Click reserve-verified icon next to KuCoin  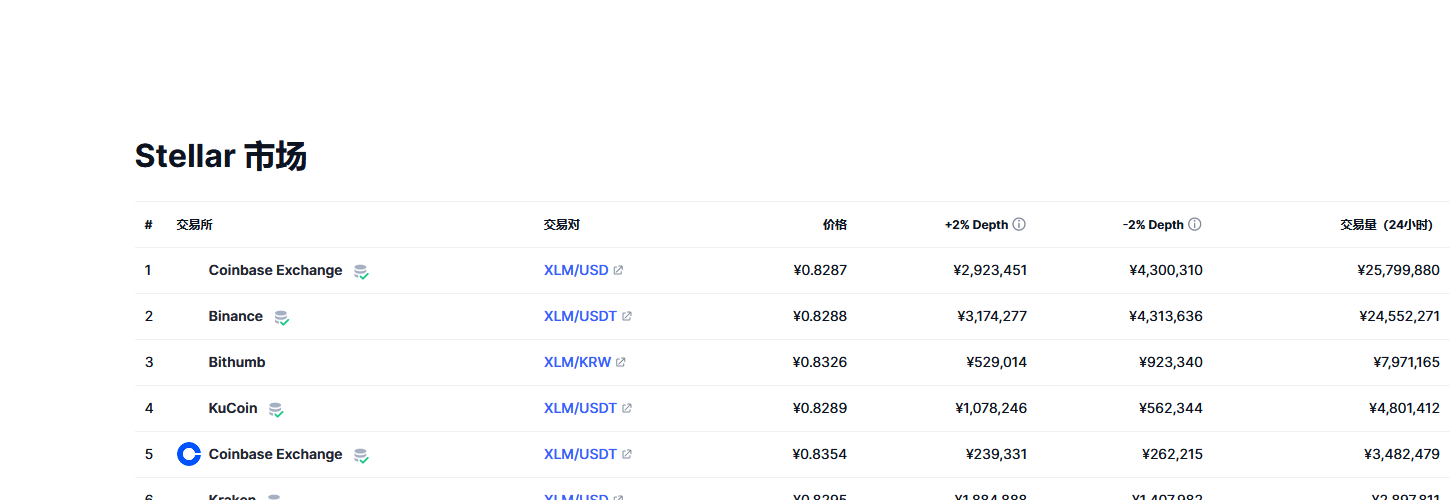276,409
